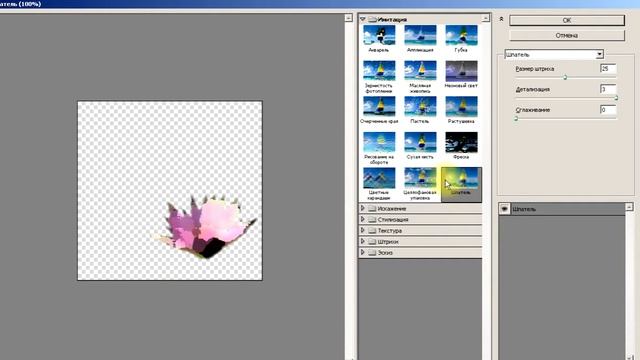
Task: Select the Рисование на обороте thumbnail
Action: point(379,142)
